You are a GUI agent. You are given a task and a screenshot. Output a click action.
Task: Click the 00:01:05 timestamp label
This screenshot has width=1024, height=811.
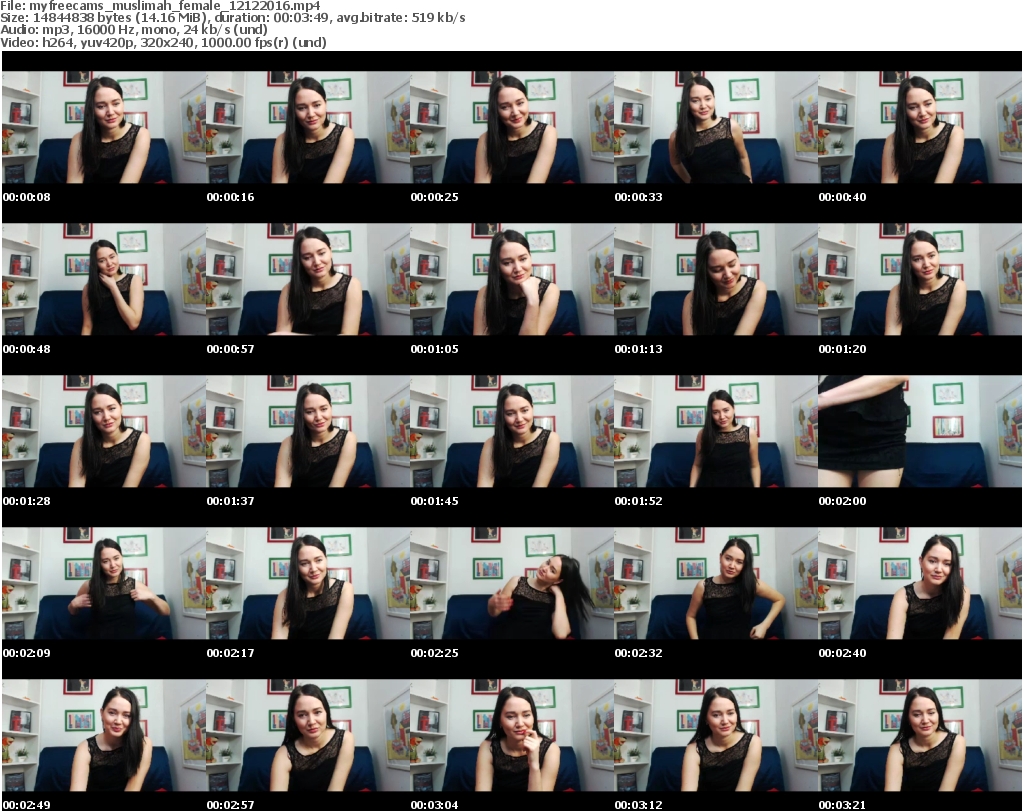click(434, 349)
